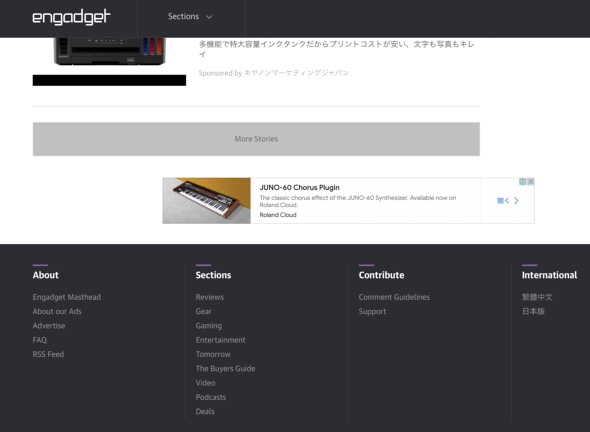Click the Engadget logo
Viewport: 590px width, 432px height.
coord(71,17)
